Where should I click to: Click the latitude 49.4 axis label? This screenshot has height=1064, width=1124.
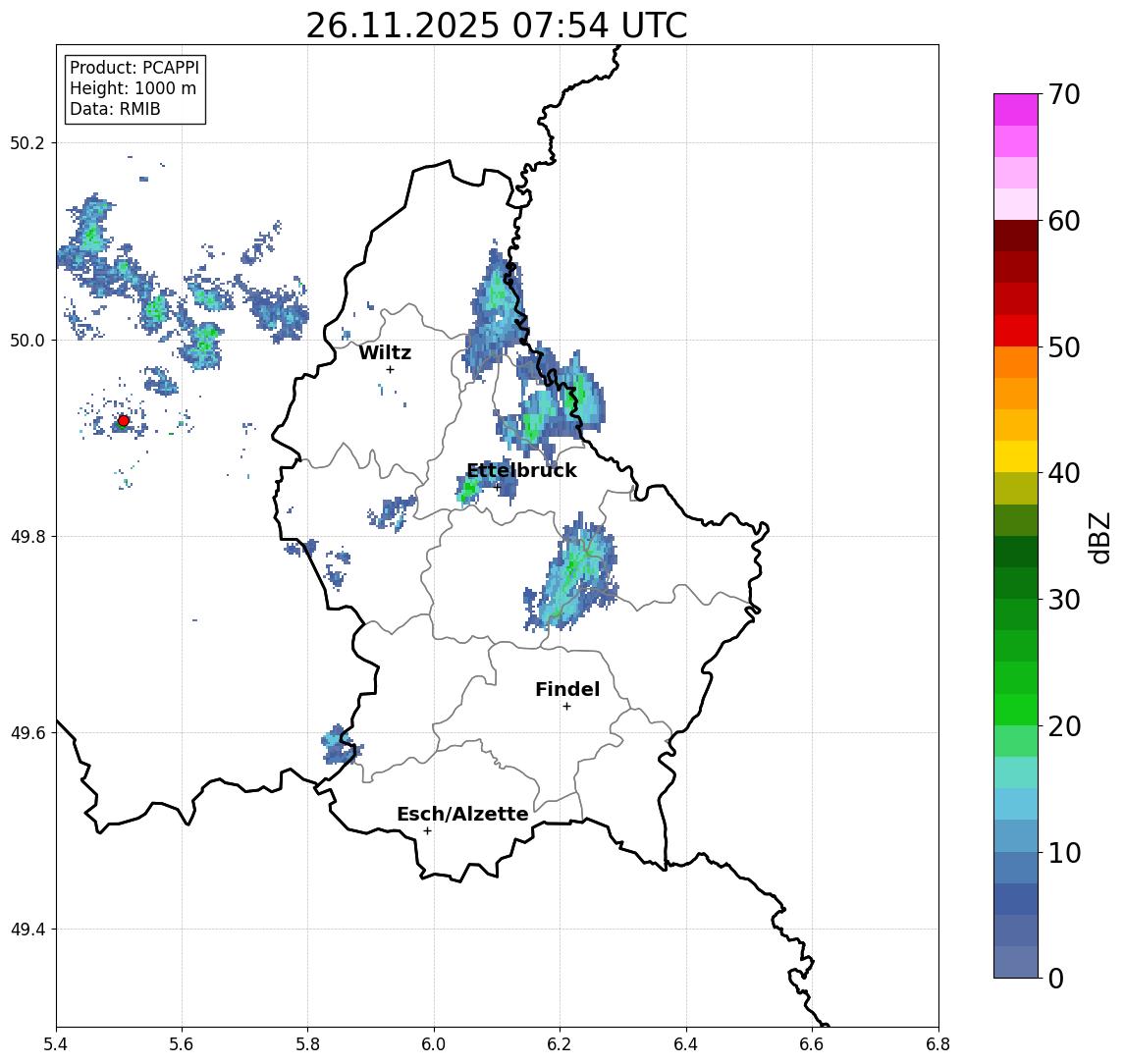pyautogui.click(x=27, y=930)
